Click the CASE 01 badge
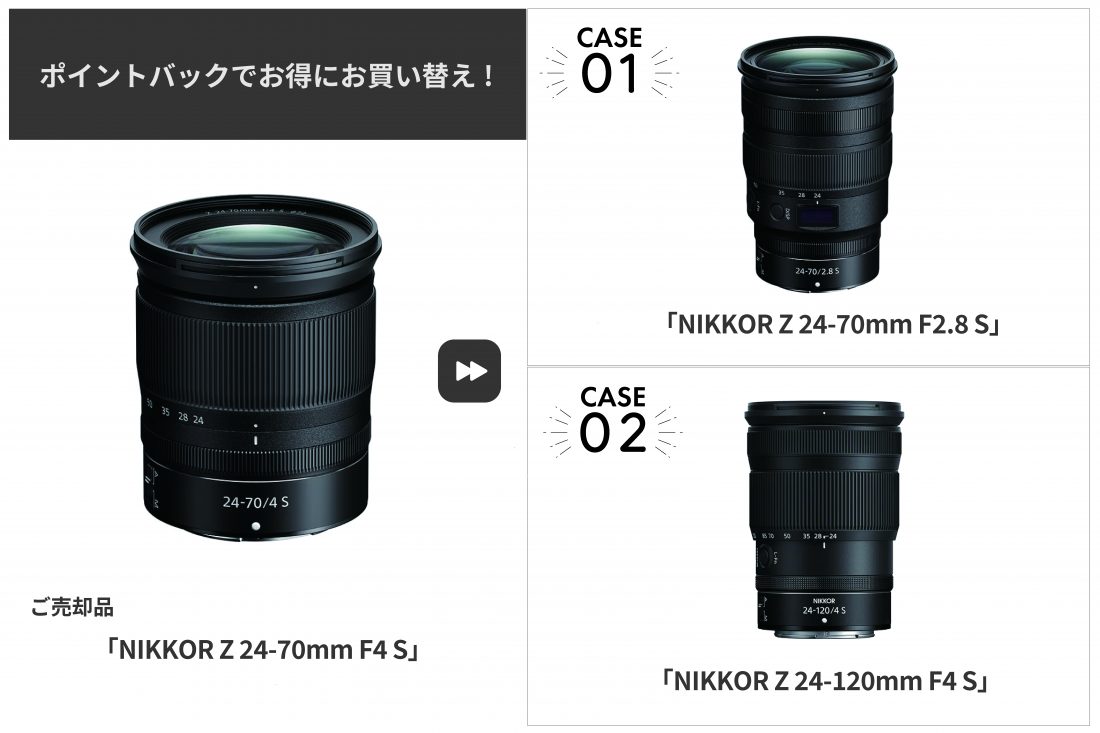This screenshot has height=733, width=1100. (609, 62)
